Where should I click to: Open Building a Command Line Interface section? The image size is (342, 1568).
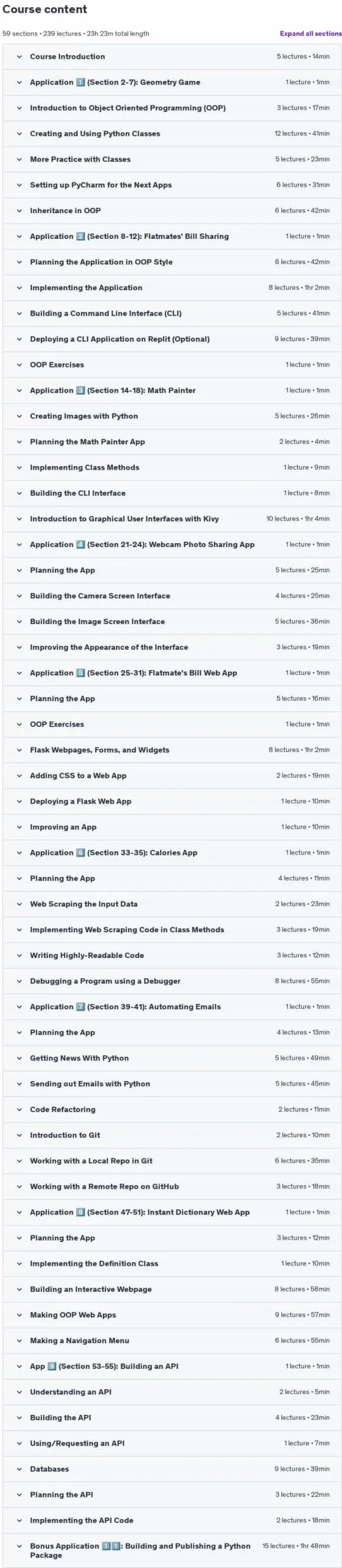171,313
